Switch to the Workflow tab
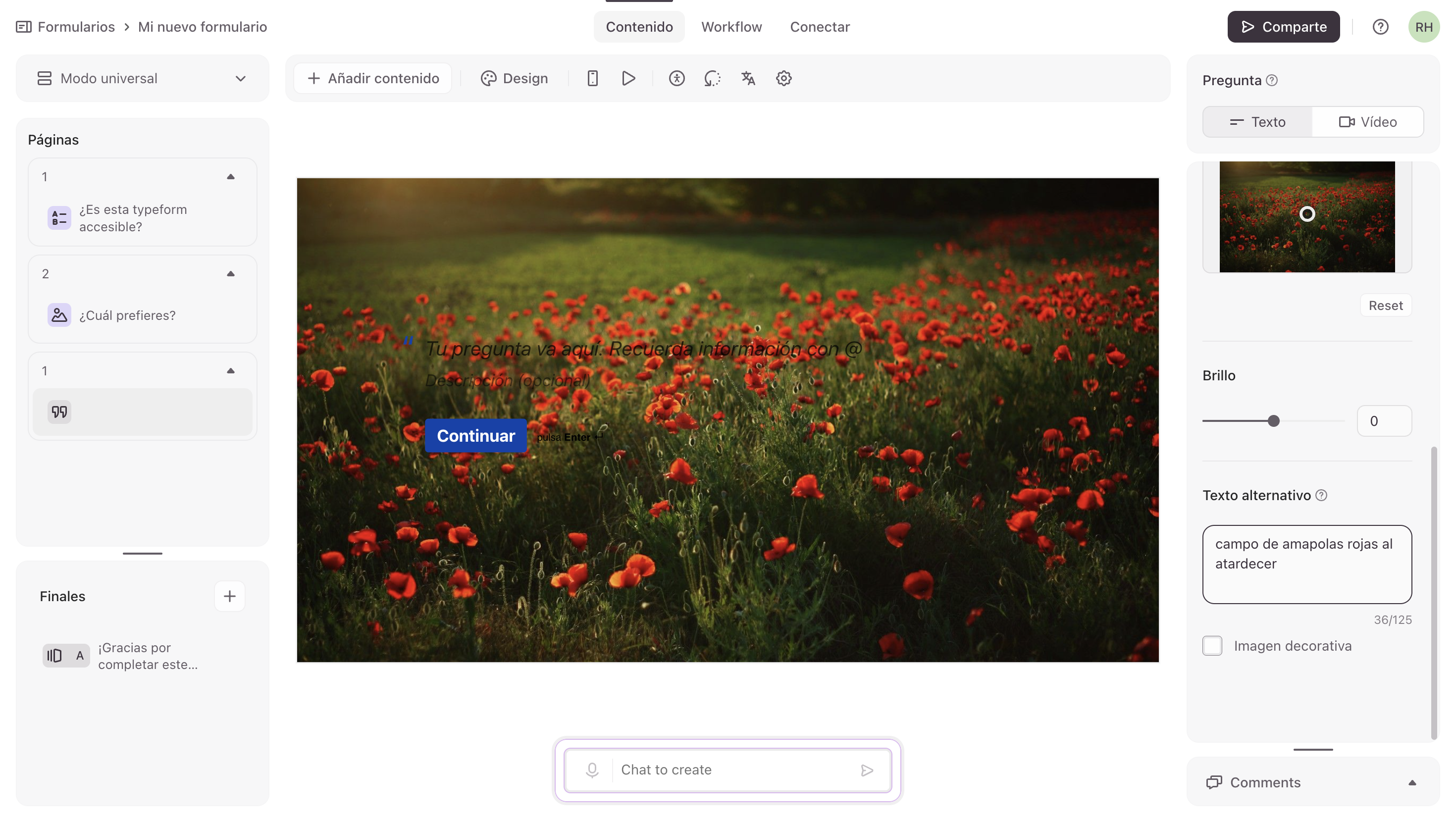Image resolution: width=1456 pixels, height=822 pixels. point(731,27)
